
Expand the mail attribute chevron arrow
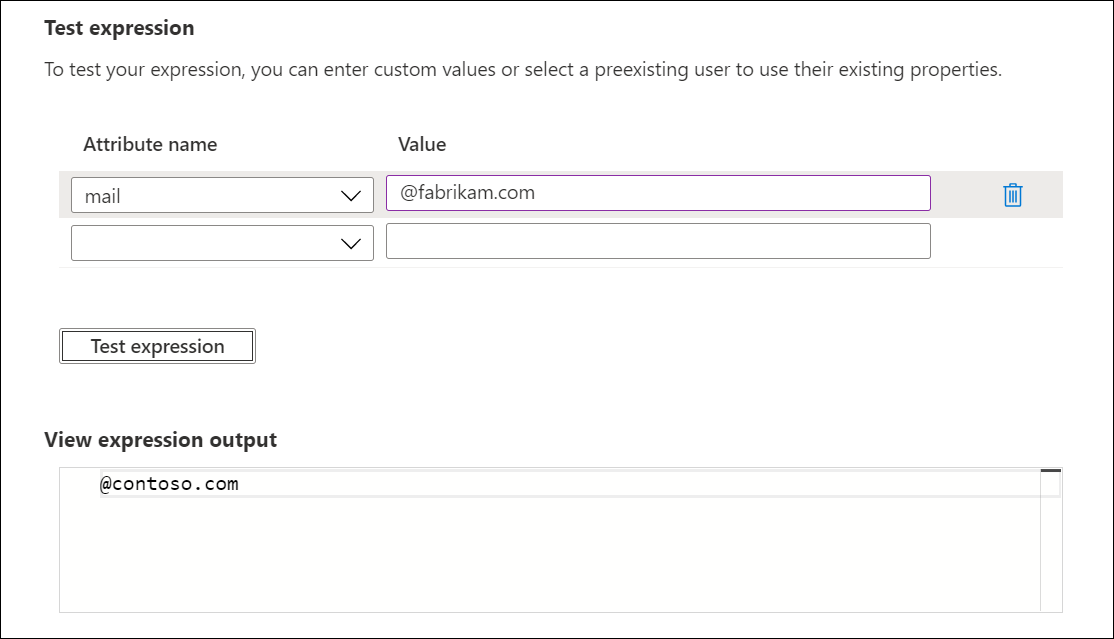tap(350, 196)
